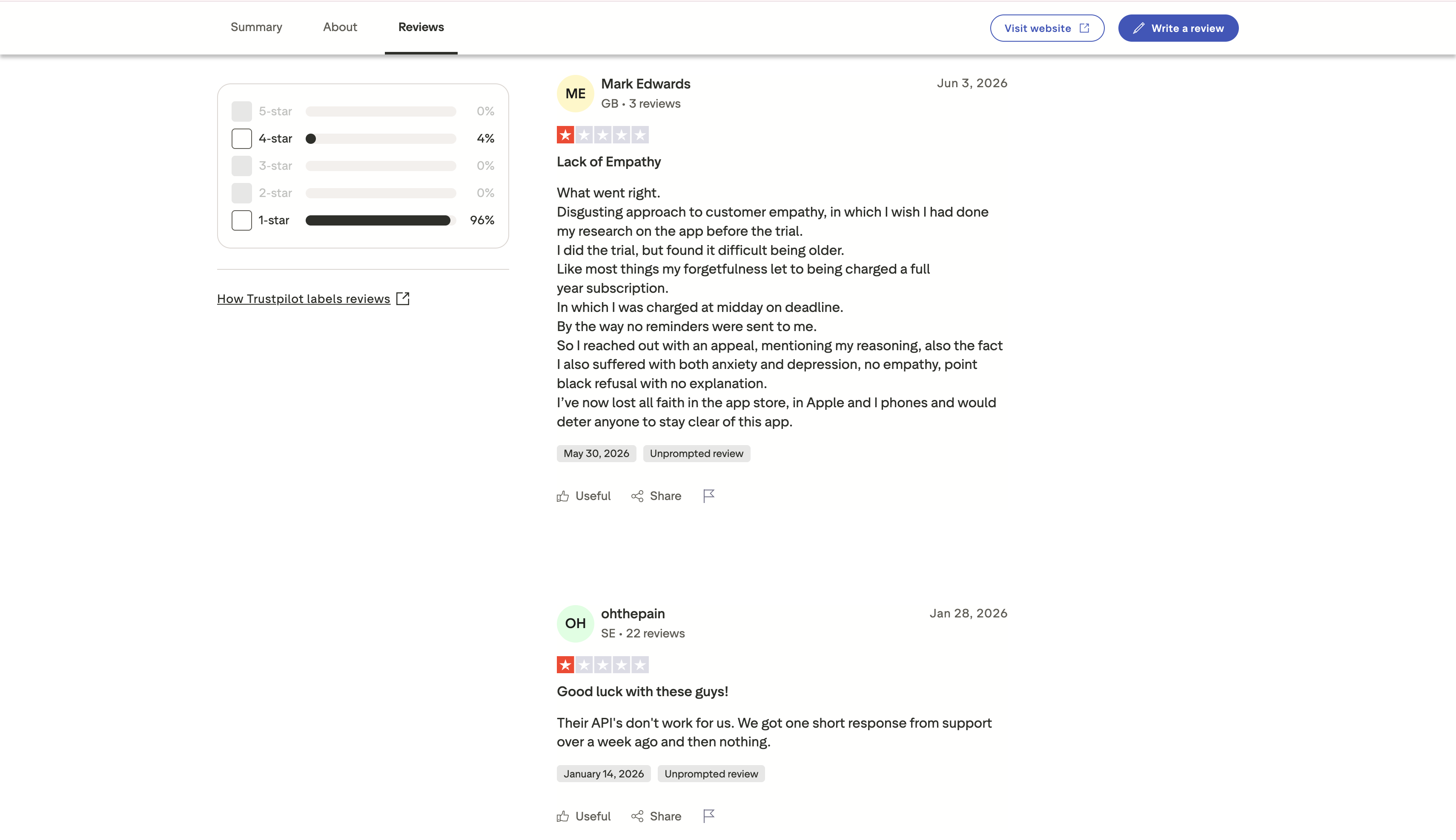
Task: Click the ME avatar of Mark Edwards
Action: 575,94
